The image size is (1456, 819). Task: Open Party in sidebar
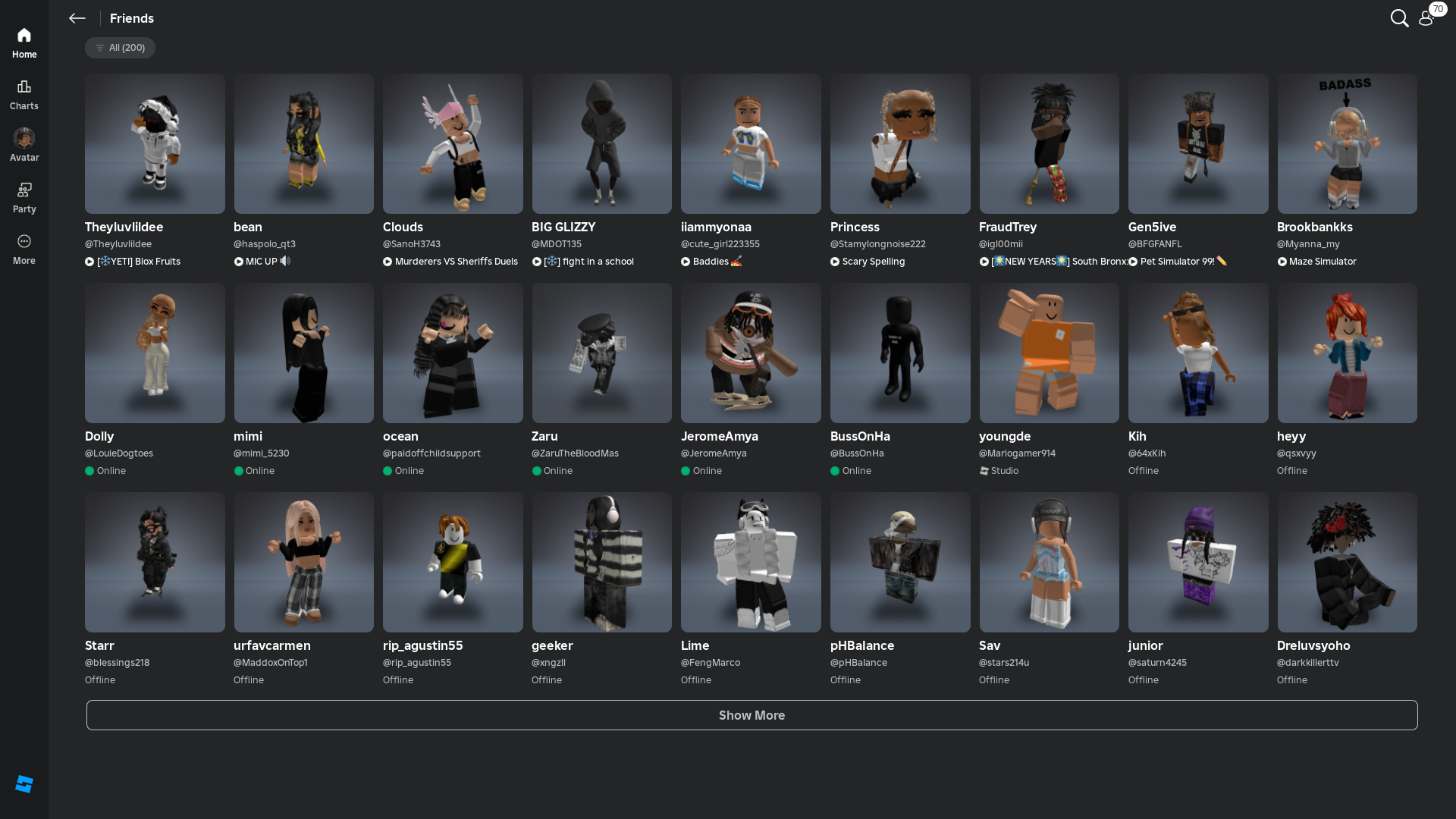point(24,197)
